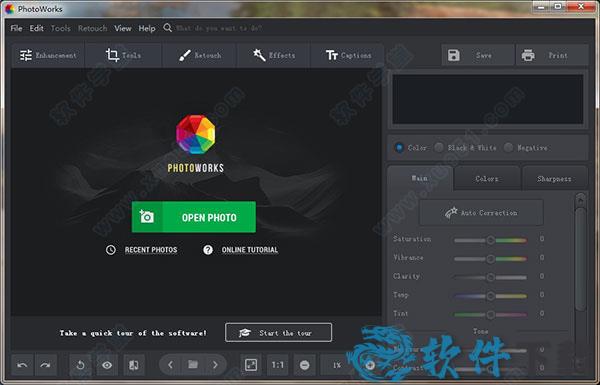Open the ONLINE TUTORIAL link
Image resolution: width=600 pixels, height=385 pixels.
[x=249, y=250]
